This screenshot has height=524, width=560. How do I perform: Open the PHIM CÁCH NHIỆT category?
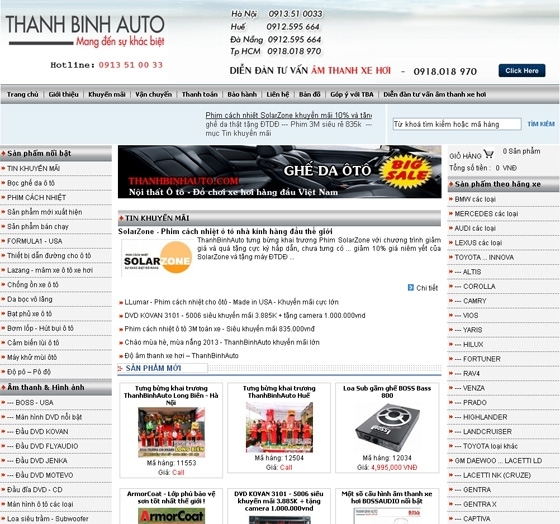(36, 198)
